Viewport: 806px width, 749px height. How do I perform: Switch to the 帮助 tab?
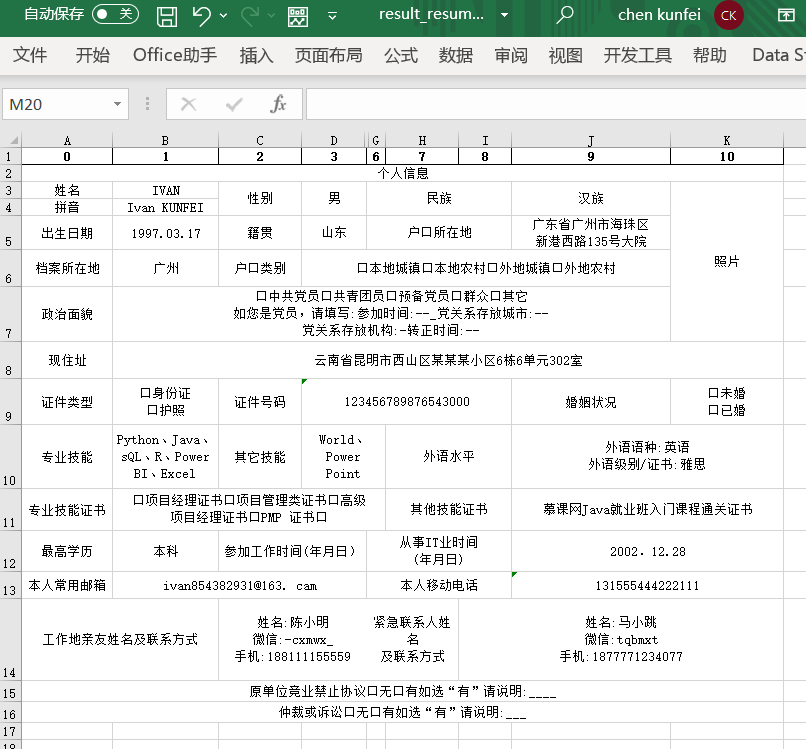[709, 55]
